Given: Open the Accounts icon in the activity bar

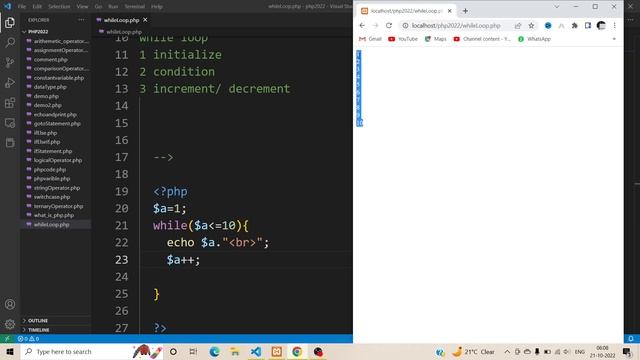Looking at the screenshot, I should click(10, 304).
